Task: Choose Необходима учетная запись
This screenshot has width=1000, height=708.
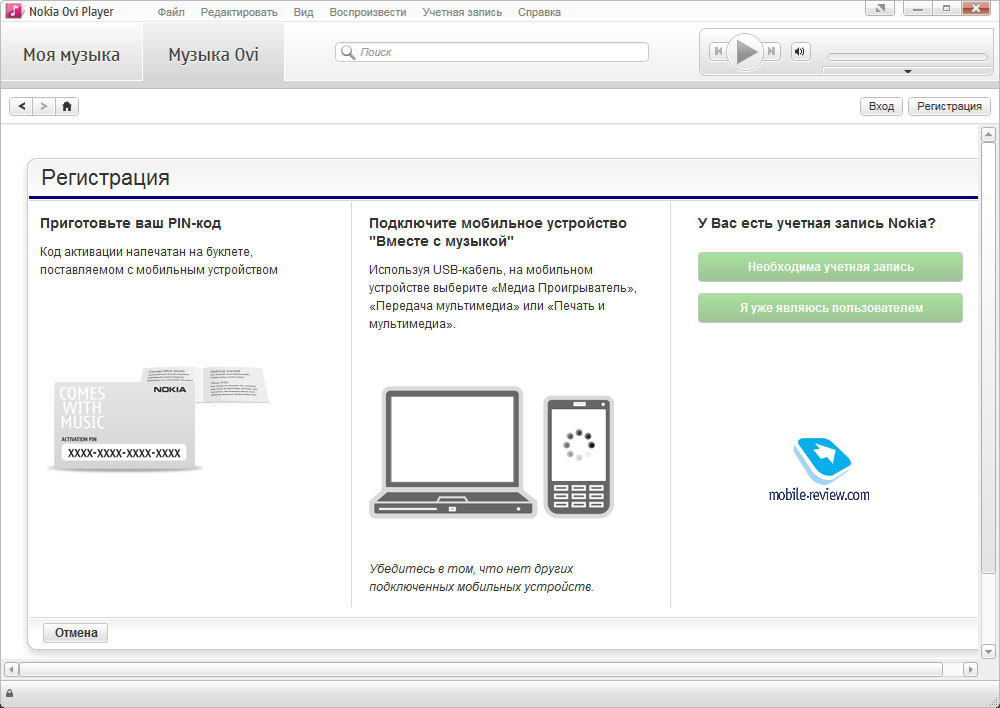Action: [830, 267]
